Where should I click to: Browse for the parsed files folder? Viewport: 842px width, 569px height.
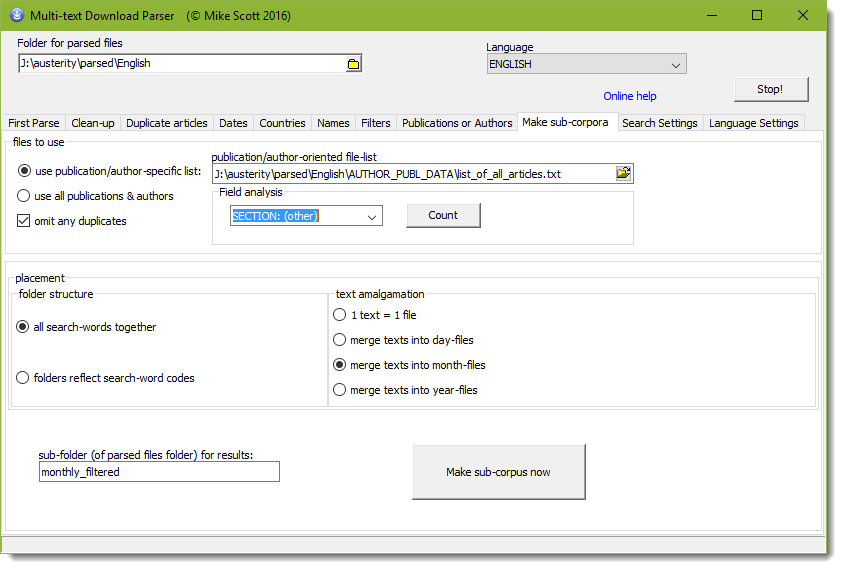(353, 63)
